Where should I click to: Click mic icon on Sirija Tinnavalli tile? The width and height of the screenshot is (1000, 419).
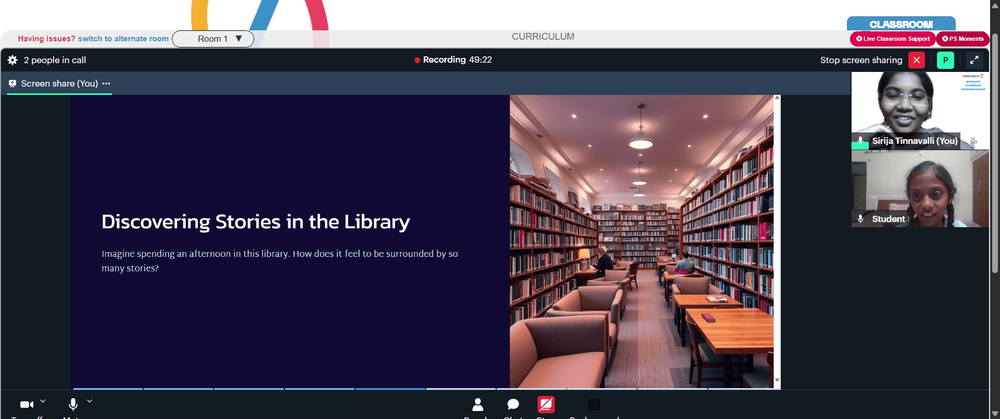[860, 141]
